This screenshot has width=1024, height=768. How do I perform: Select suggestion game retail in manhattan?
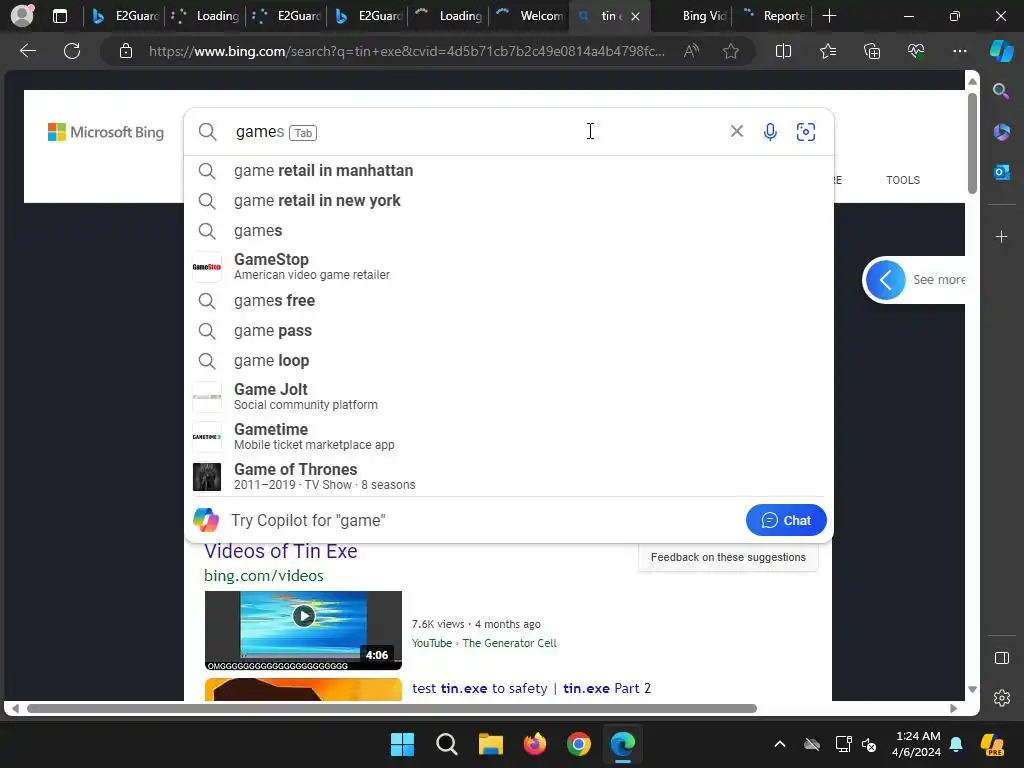[509, 170]
